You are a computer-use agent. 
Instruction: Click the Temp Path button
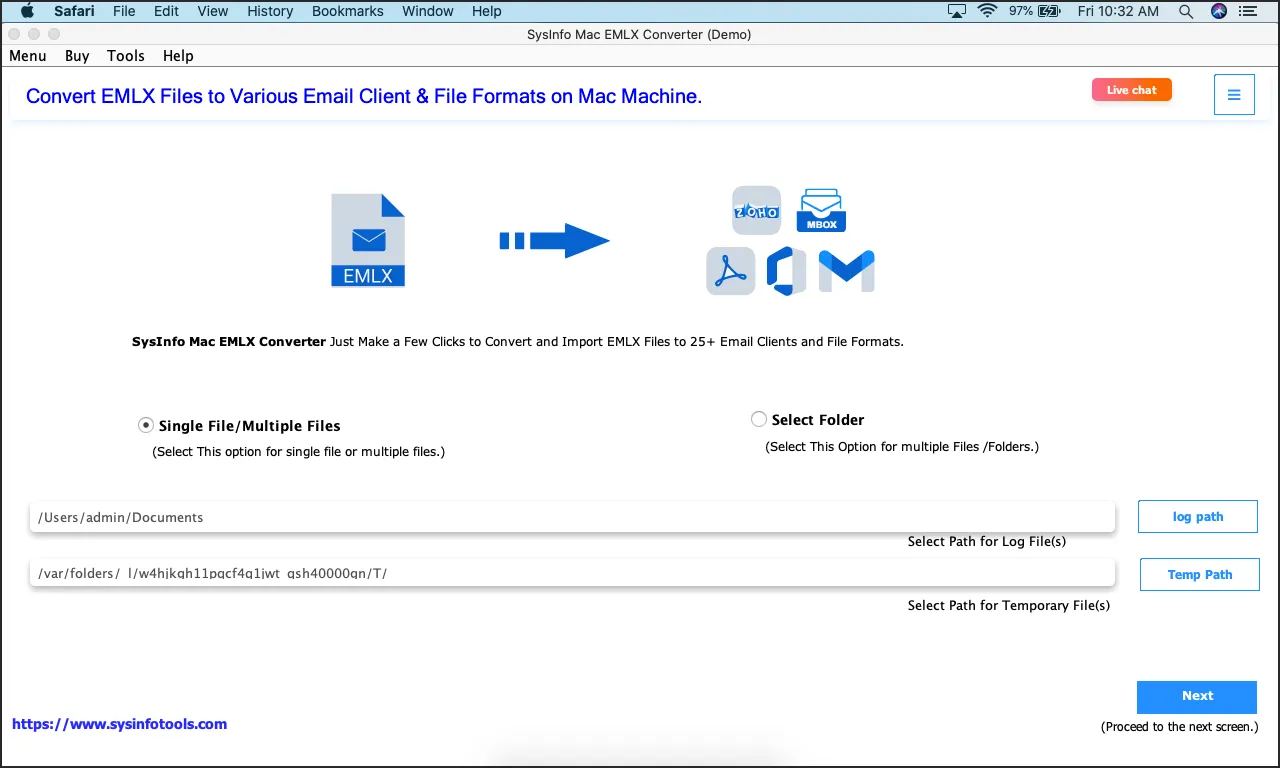(1200, 574)
